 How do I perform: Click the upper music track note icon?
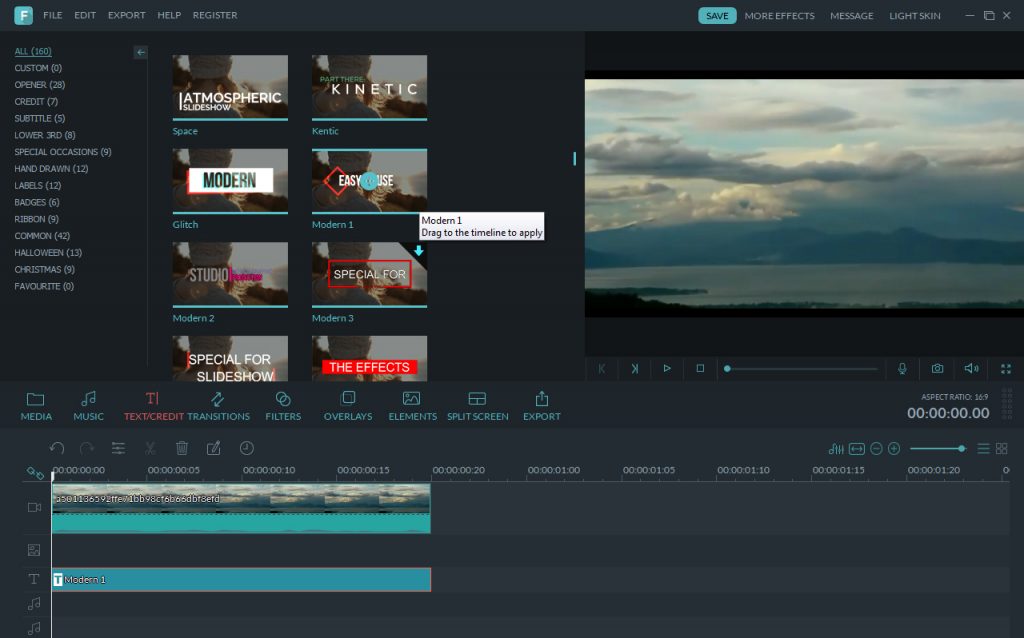click(x=34, y=604)
